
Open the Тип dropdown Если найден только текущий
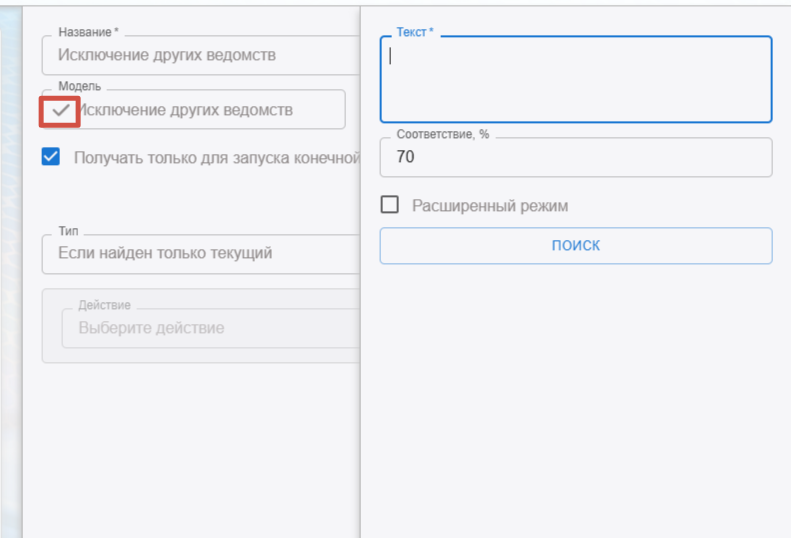click(201, 254)
